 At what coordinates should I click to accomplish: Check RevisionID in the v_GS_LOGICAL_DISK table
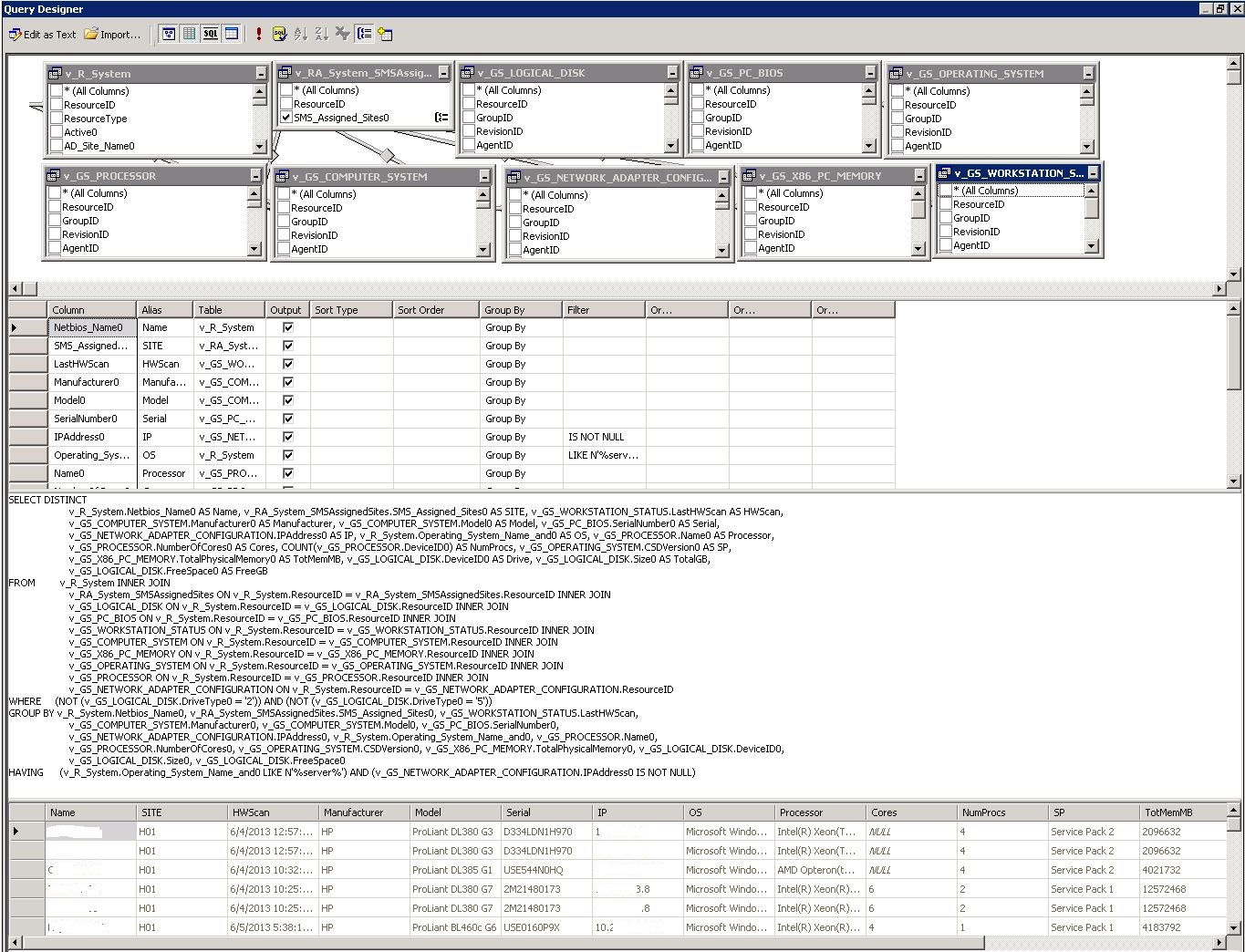(x=469, y=131)
